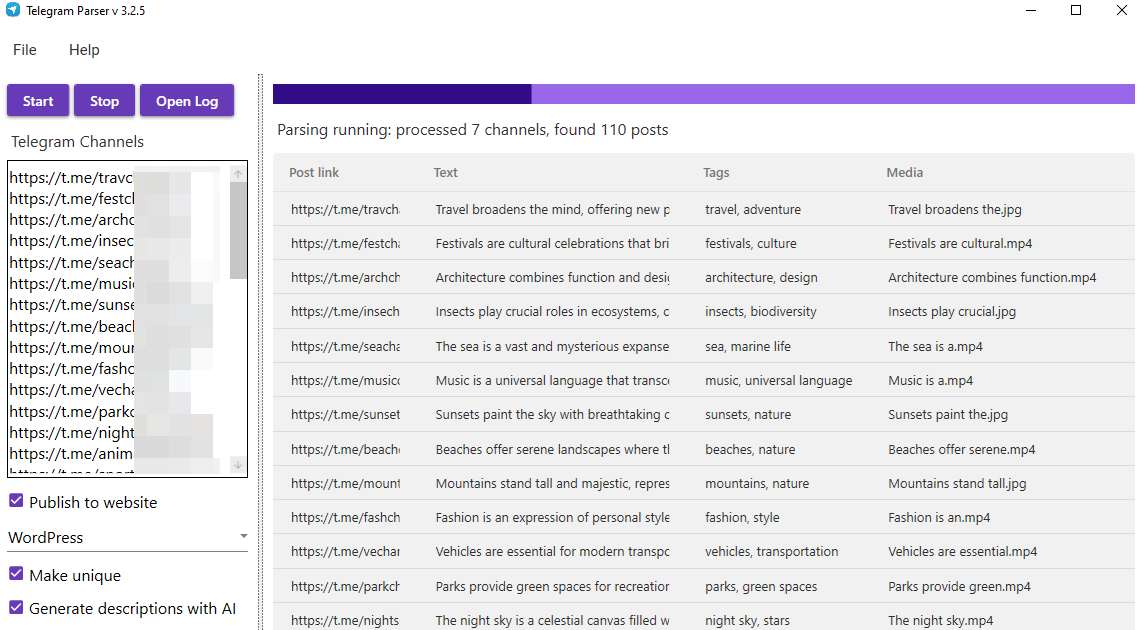Click https://t.me/park line in channels list
This screenshot has width=1143, height=630.
[71, 411]
